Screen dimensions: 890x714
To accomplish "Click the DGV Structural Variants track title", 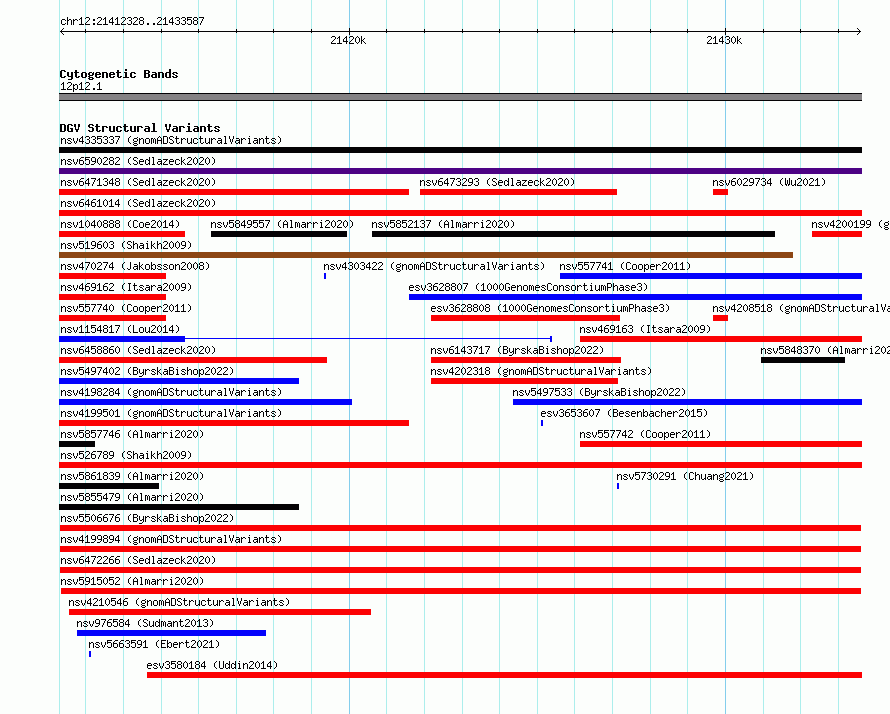I will coord(140,128).
